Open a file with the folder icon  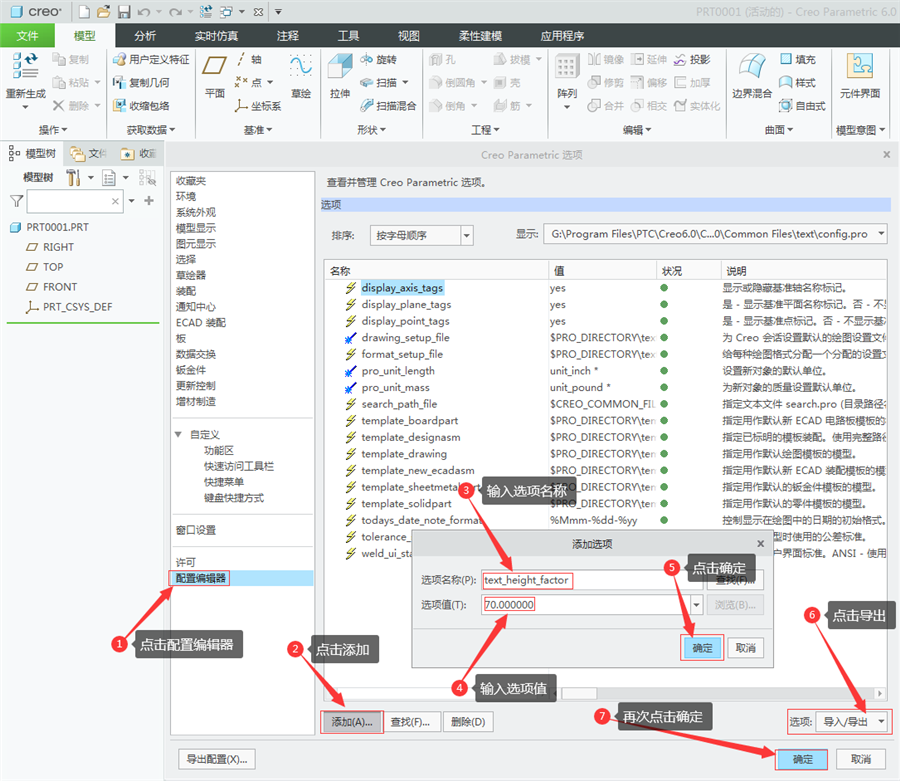tap(103, 11)
